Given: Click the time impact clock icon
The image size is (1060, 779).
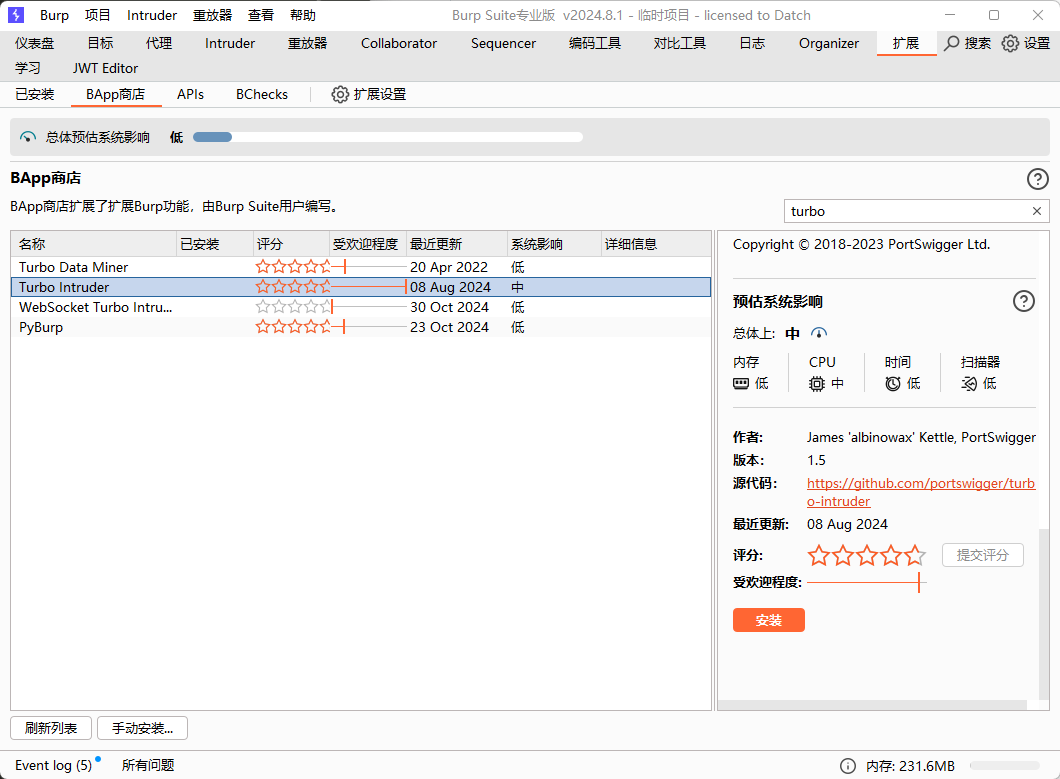Looking at the screenshot, I should (893, 383).
